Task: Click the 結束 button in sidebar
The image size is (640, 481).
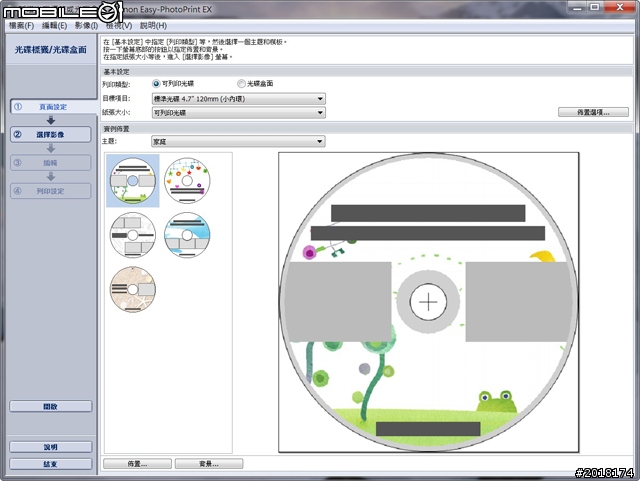Action: (x=51, y=464)
